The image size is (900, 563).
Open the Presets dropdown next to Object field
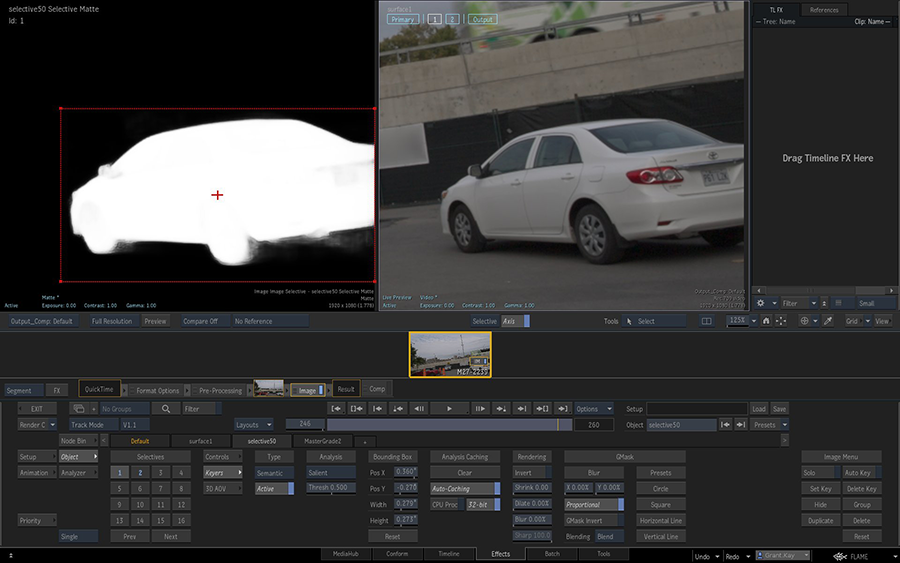[767, 425]
